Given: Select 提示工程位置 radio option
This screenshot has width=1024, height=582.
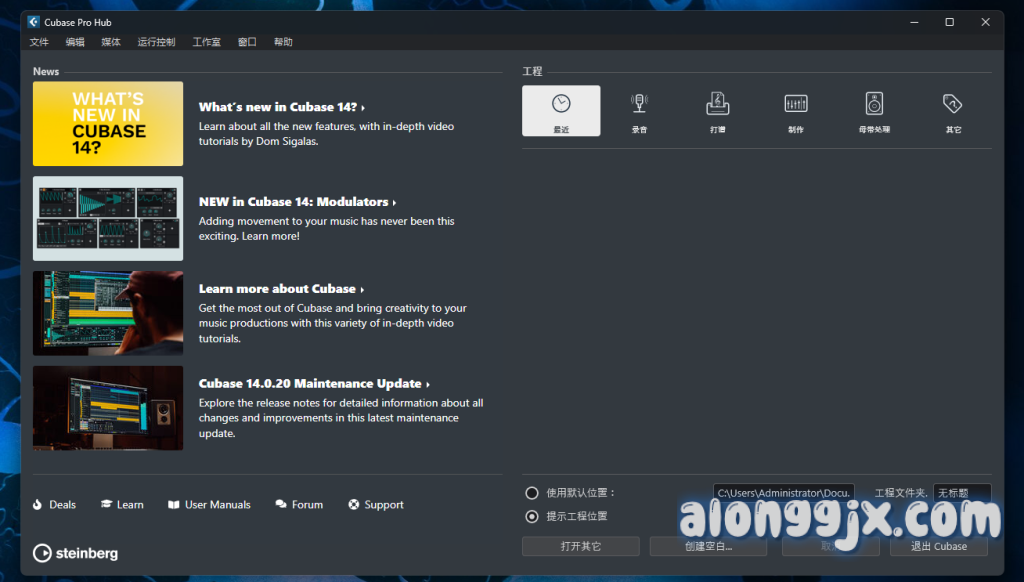Looking at the screenshot, I should point(532,516).
